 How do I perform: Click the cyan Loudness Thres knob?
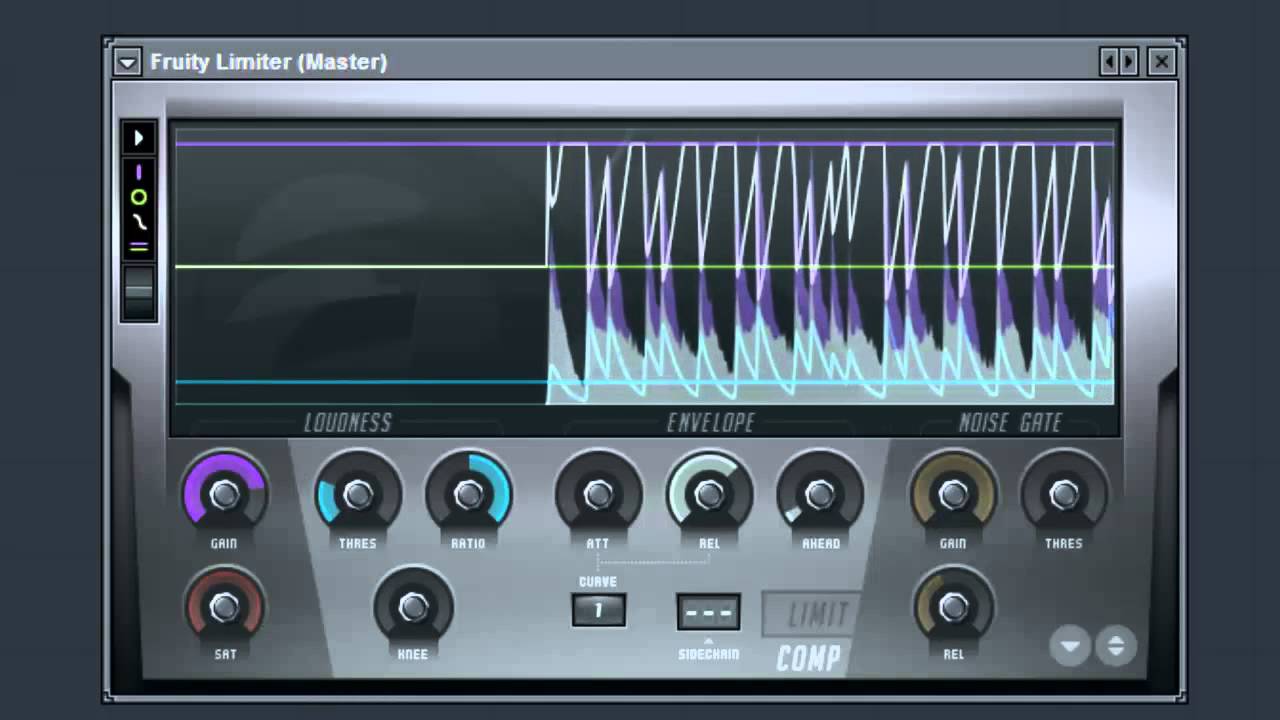click(x=357, y=494)
